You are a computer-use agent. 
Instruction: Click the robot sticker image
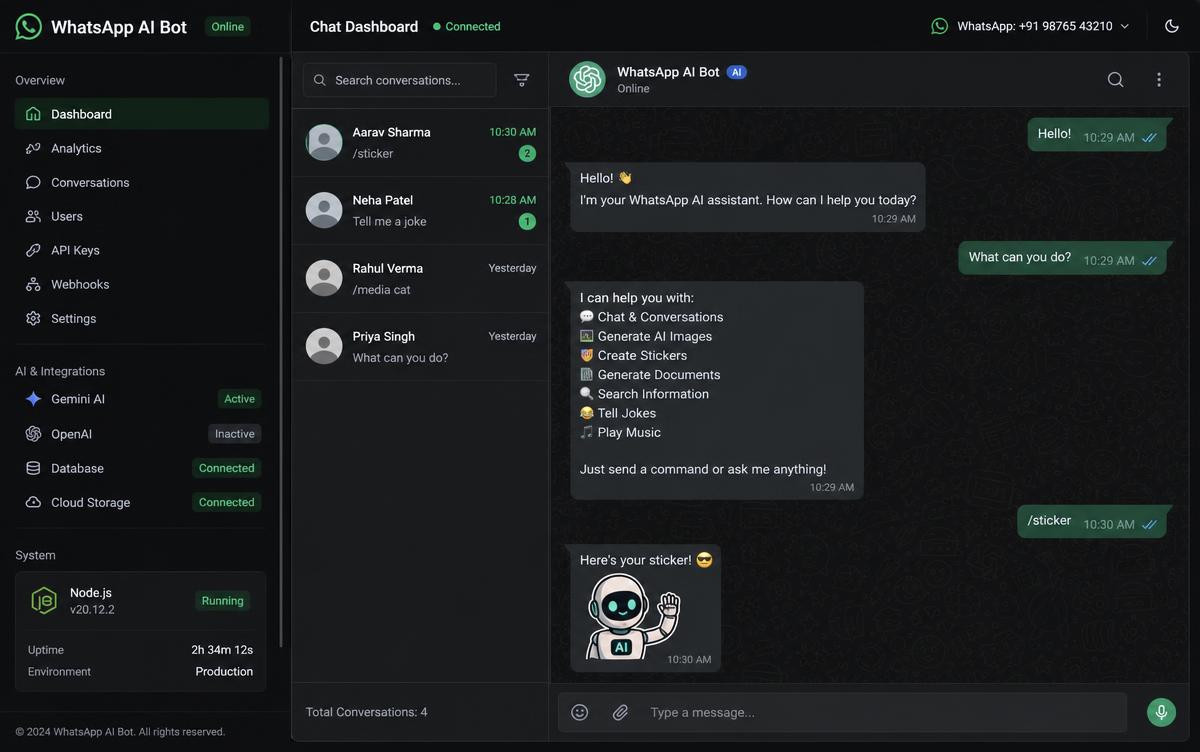pos(633,616)
